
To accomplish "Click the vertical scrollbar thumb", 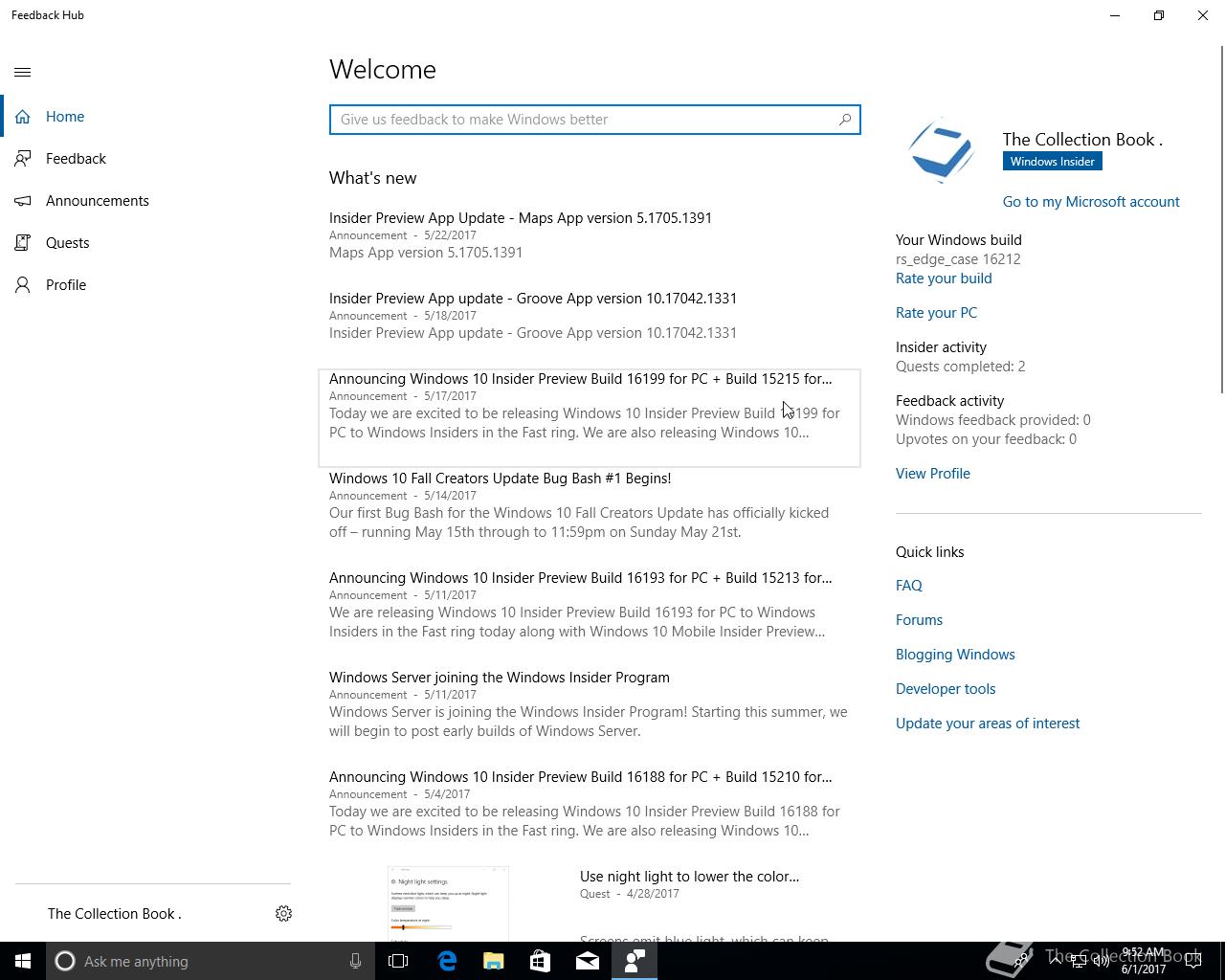I will (1221, 218).
